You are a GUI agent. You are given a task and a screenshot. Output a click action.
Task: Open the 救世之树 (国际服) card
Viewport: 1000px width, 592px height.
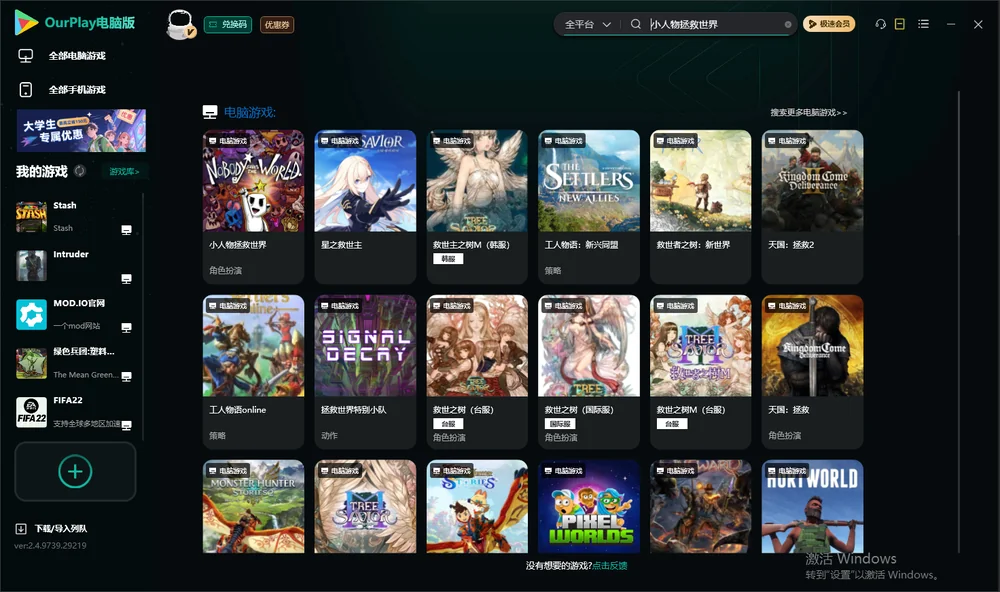click(589, 372)
